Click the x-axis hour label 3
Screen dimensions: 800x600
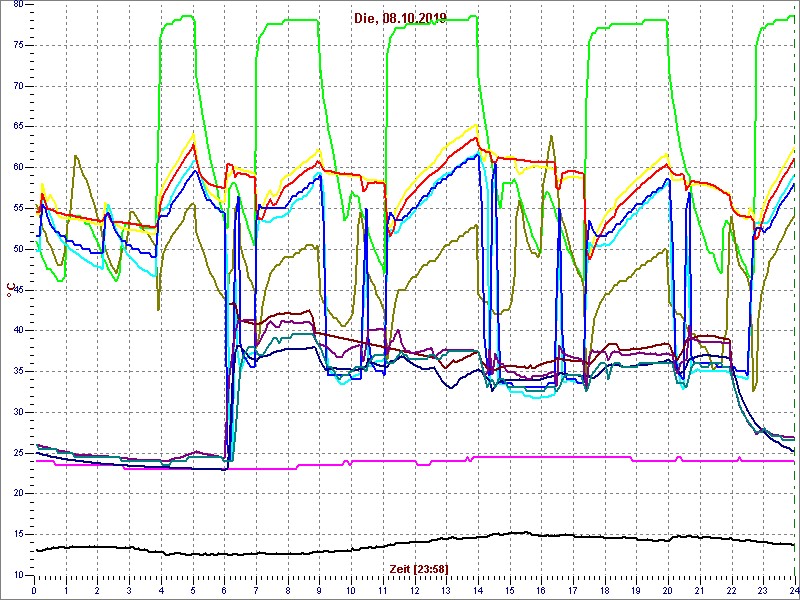(130, 590)
